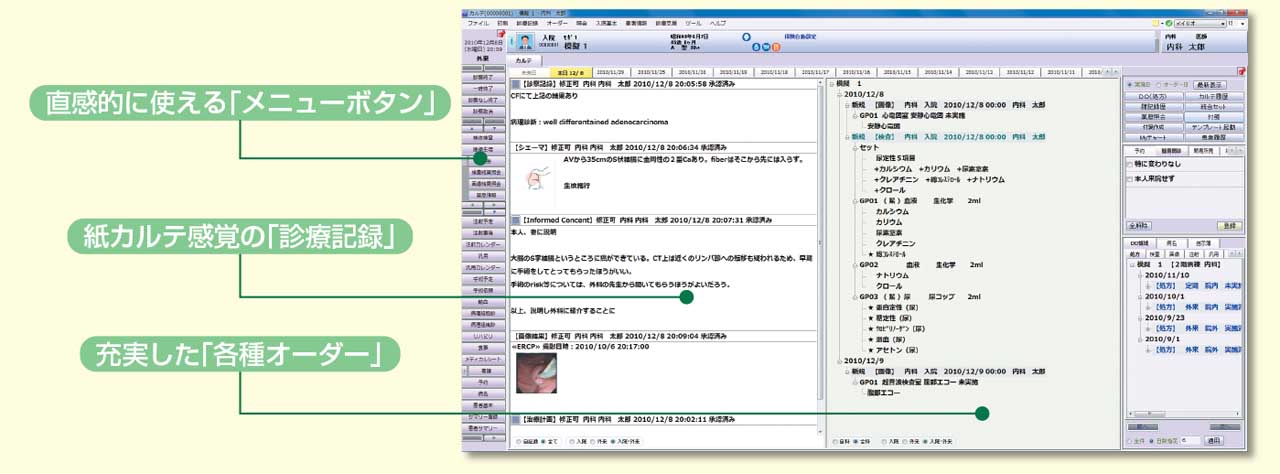The height and width of the screenshot is (474, 1280).
Task: Collapse the 2010/12/8 tree node
Action: click(839, 94)
